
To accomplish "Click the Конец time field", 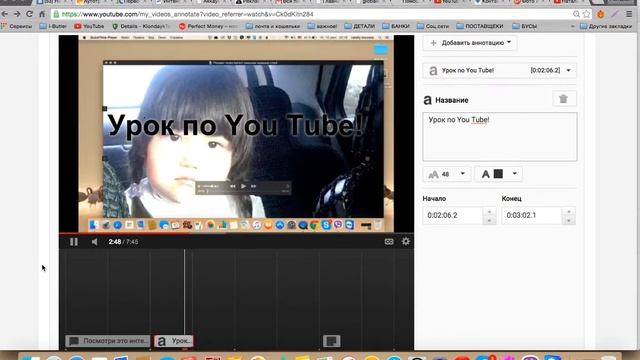I will [x=532, y=216].
